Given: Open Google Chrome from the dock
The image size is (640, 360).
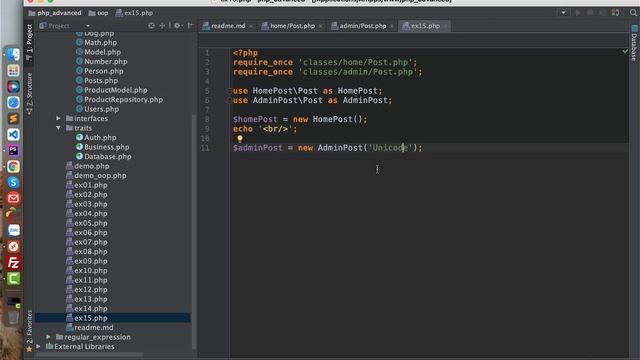Looking at the screenshot, I should coord(13,166).
